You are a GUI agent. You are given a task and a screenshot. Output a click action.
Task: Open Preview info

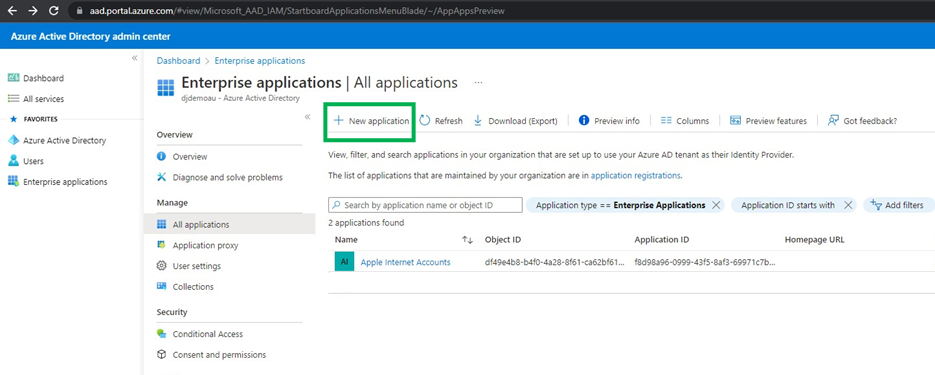609,120
